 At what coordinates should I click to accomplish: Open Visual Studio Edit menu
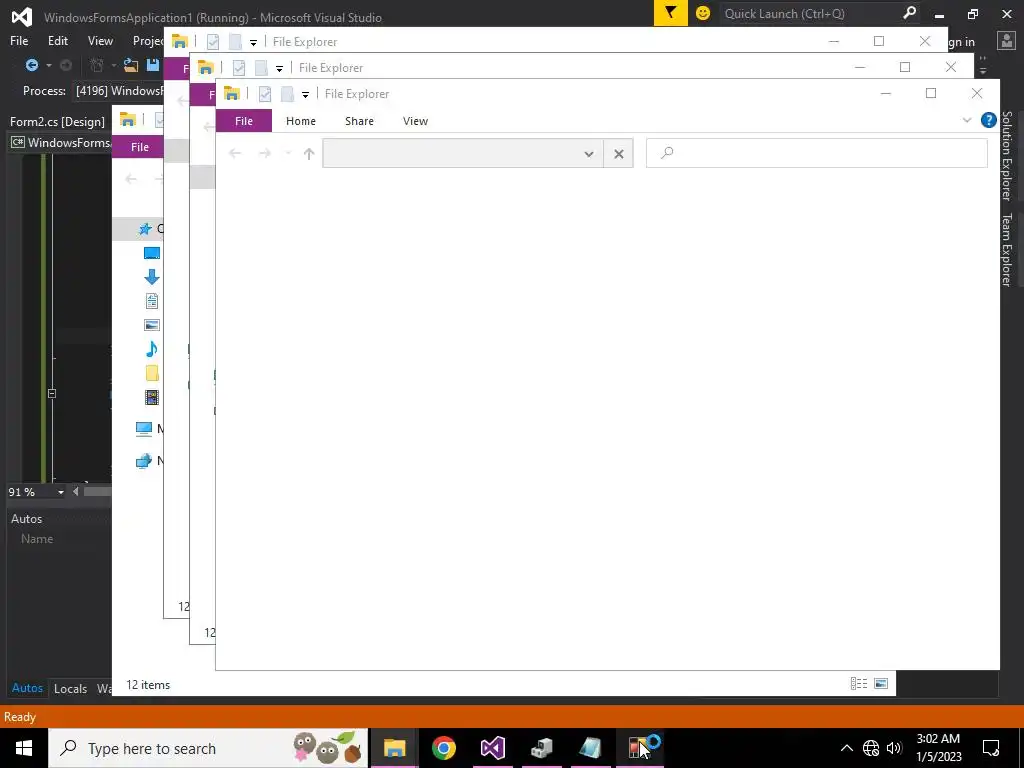(x=57, y=40)
